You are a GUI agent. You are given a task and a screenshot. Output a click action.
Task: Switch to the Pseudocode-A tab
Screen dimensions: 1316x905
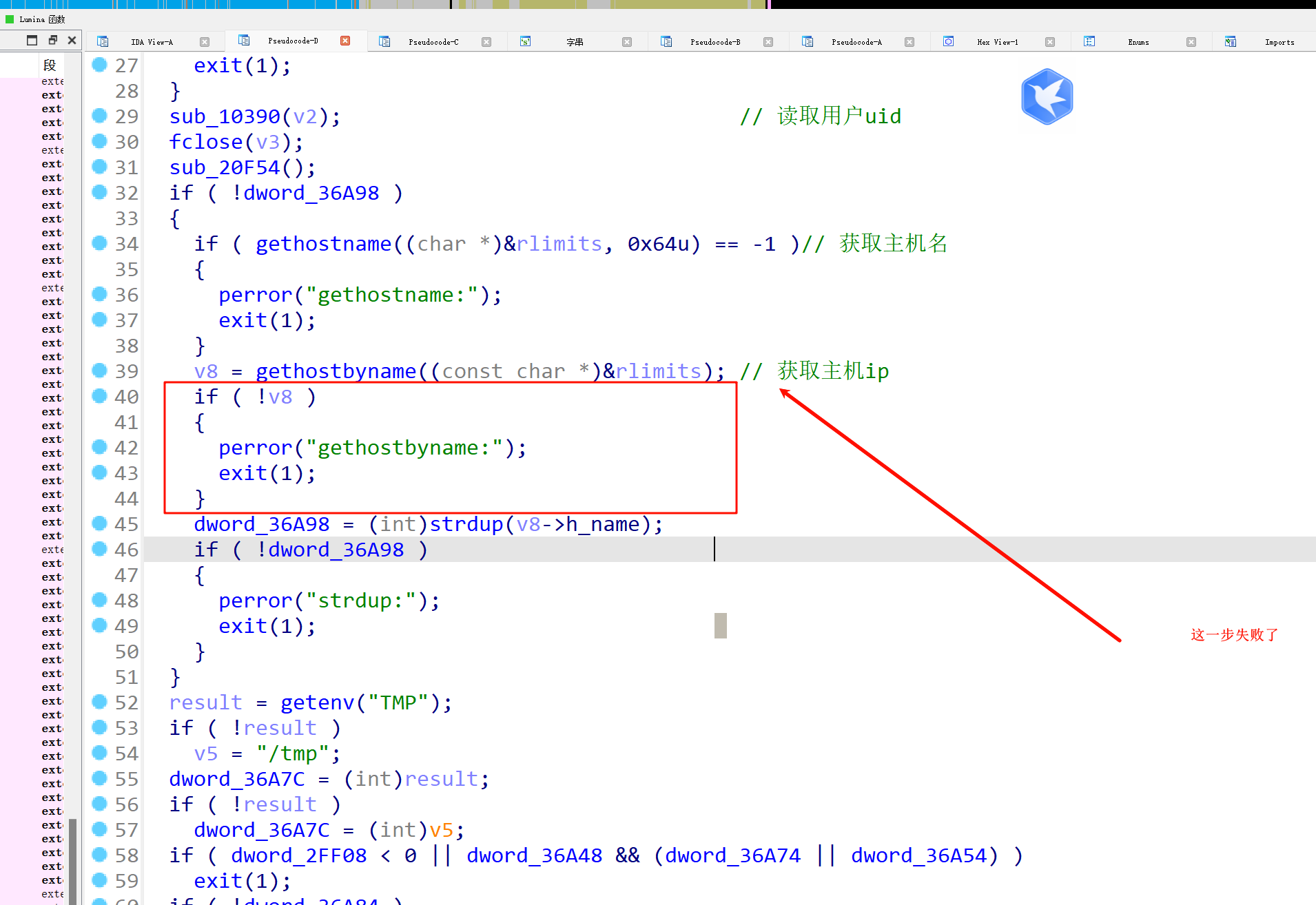pos(856,42)
